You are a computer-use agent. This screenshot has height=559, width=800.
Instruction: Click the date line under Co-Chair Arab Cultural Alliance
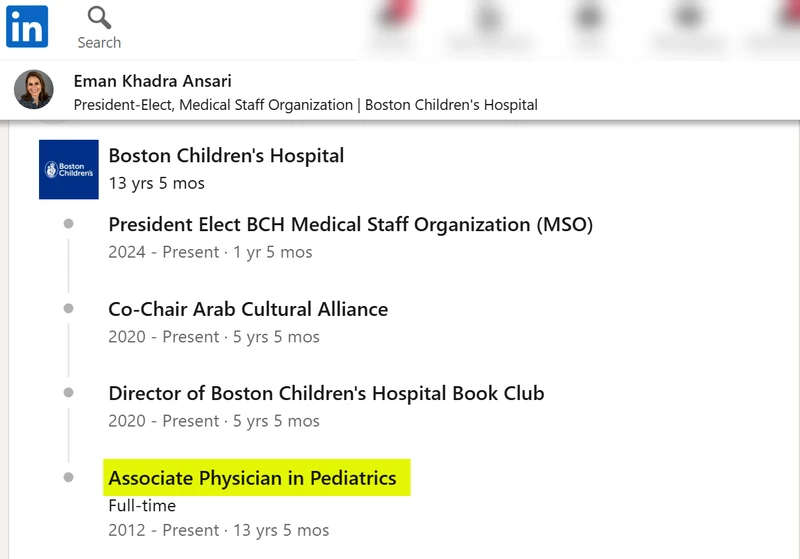[x=214, y=337]
